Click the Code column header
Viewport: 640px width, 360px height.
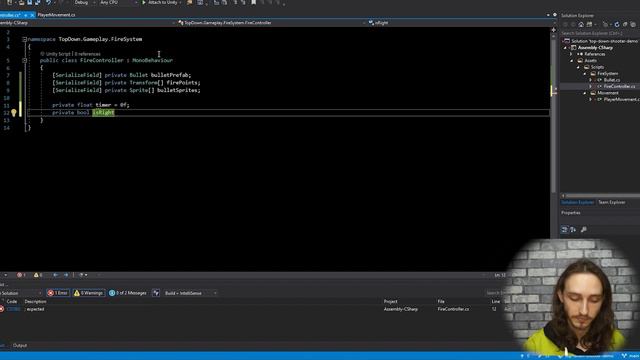coord(12,302)
